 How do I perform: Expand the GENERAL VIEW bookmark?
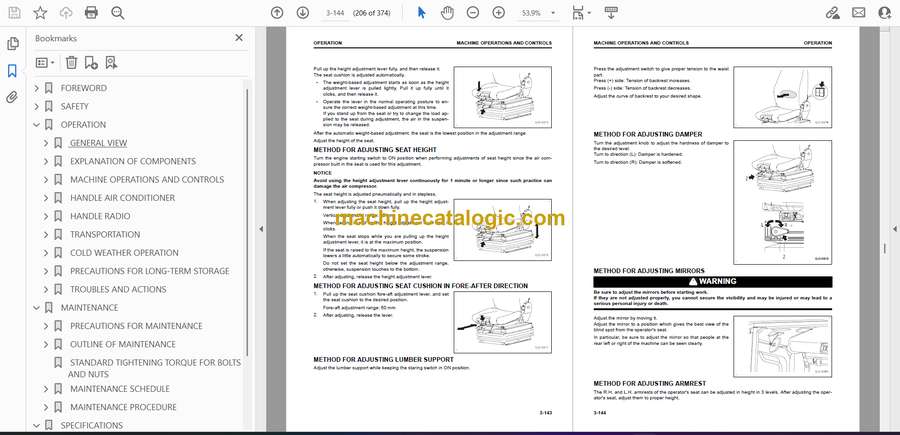46,143
